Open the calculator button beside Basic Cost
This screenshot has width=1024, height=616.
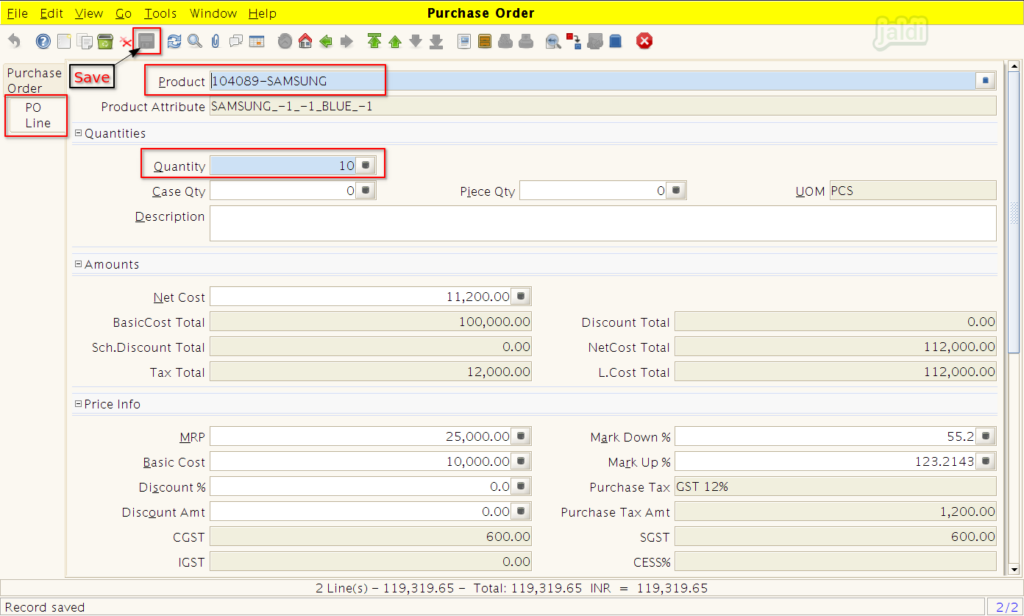click(520, 461)
